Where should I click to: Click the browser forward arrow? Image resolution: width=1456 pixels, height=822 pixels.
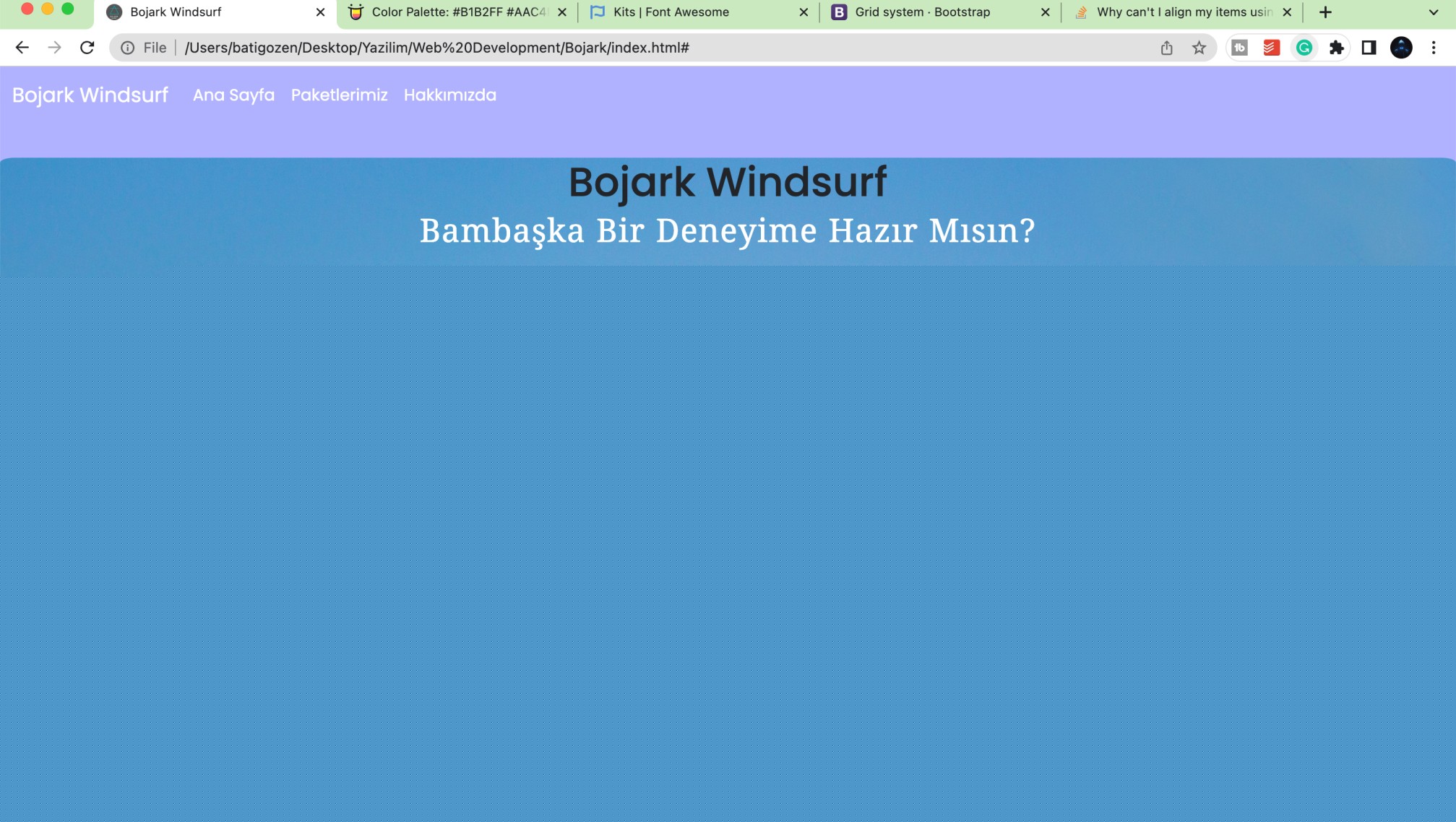pos(54,48)
